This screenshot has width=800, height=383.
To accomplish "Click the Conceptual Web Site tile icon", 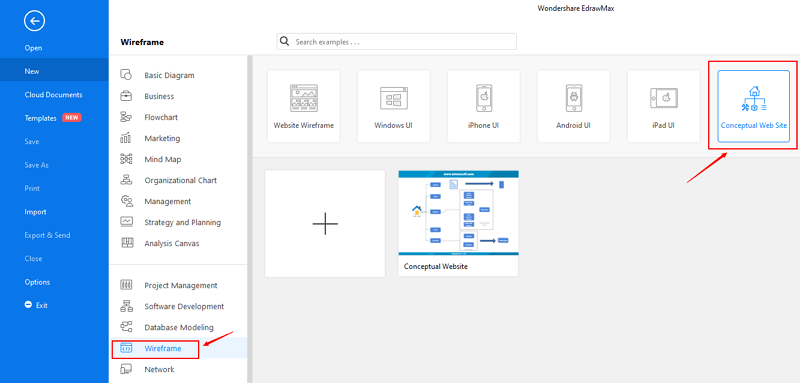I will tap(754, 98).
